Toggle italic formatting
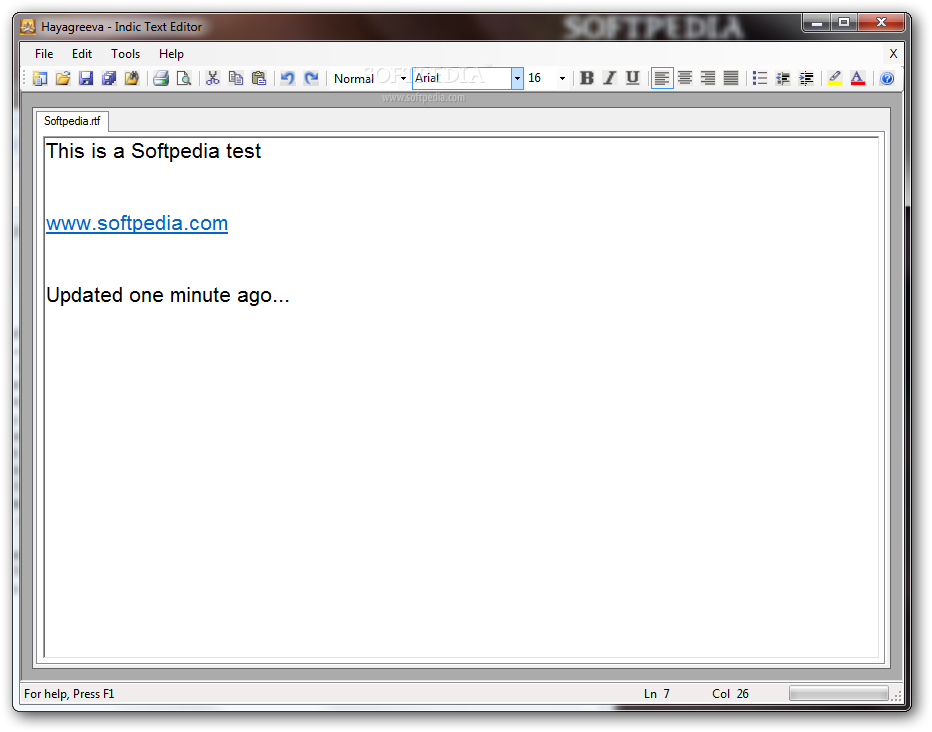Screen dimensions: 932x732 [609, 78]
